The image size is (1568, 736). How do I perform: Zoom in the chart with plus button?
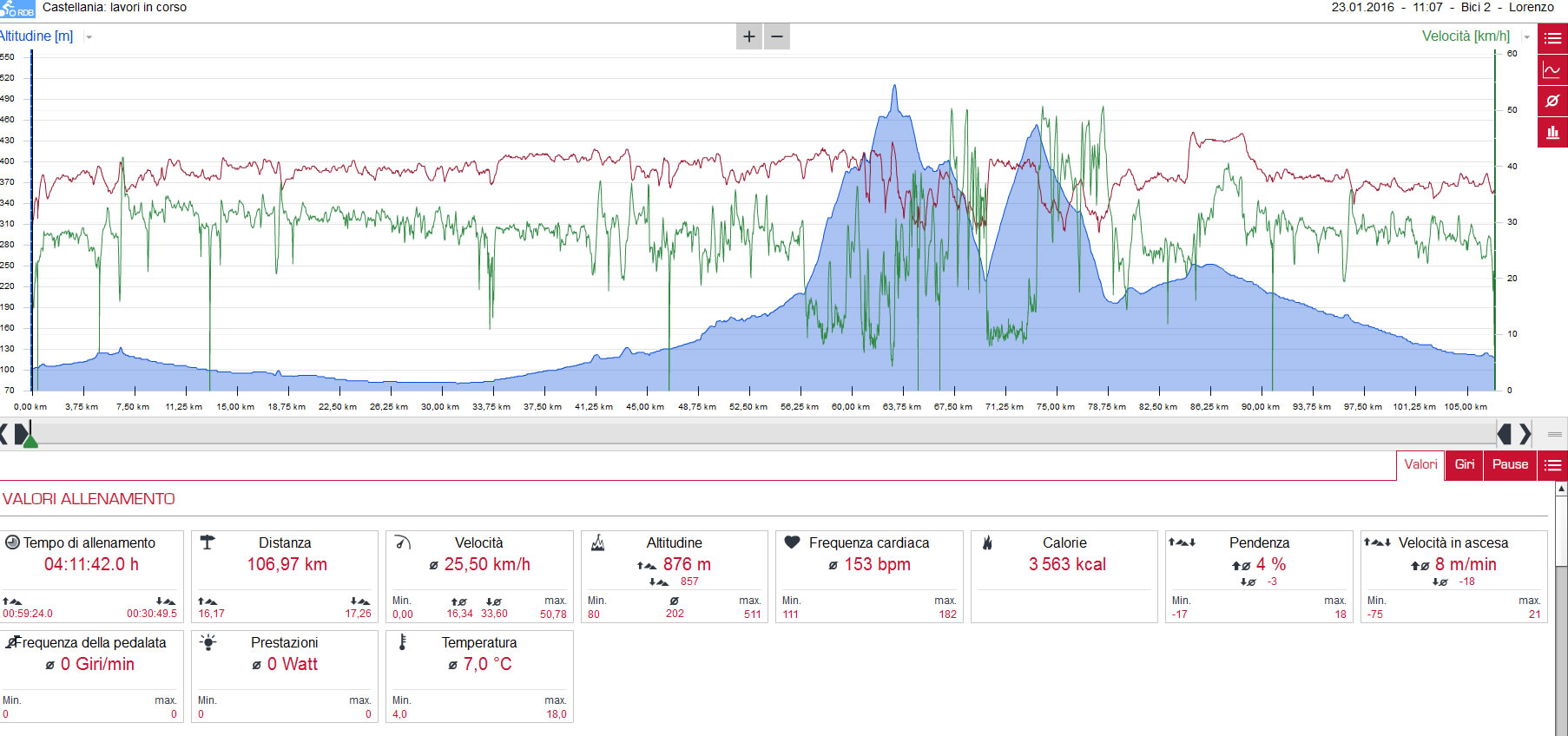[749, 36]
